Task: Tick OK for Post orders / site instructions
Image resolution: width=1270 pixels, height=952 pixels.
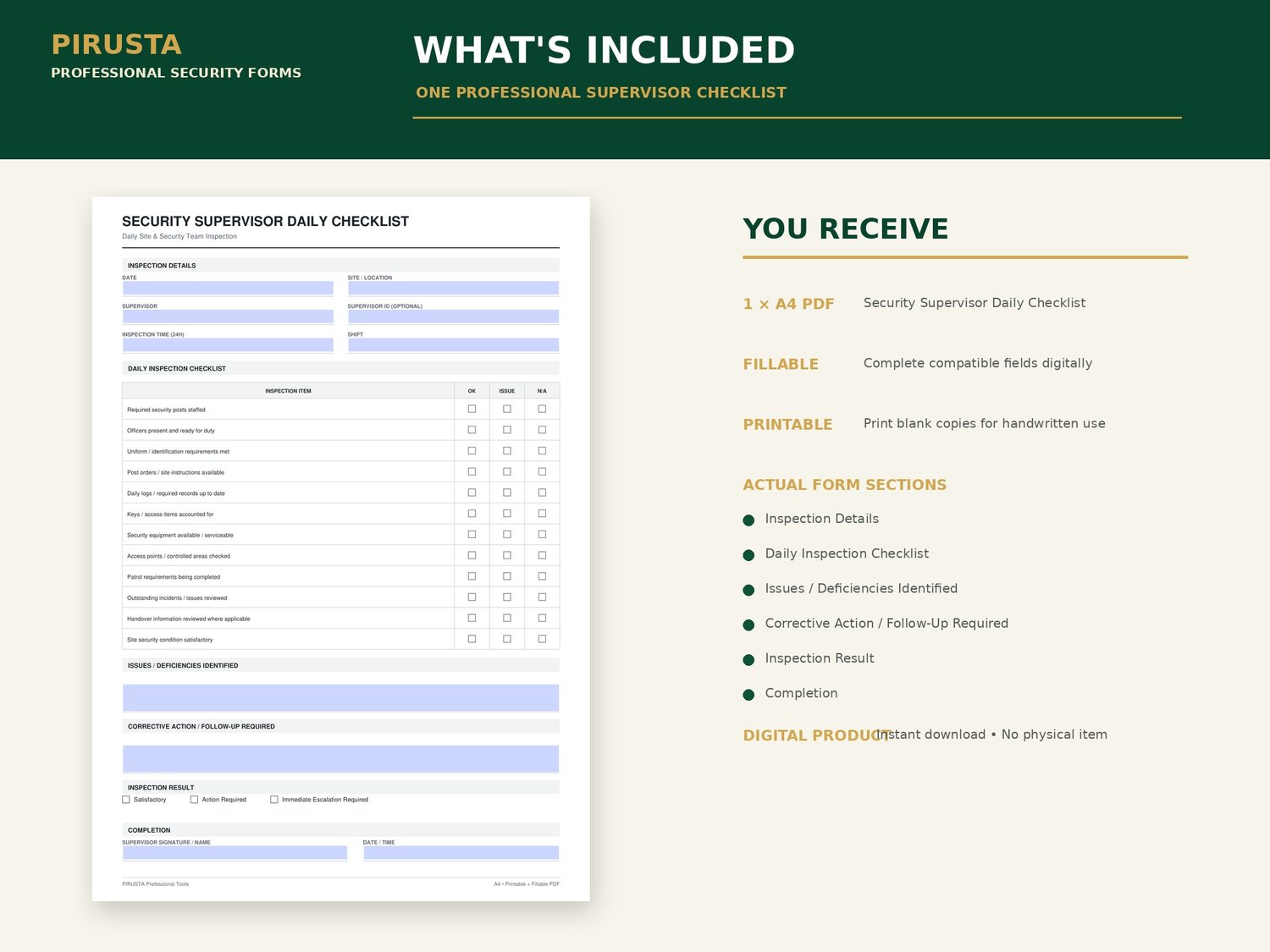Action: click(x=472, y=471)
